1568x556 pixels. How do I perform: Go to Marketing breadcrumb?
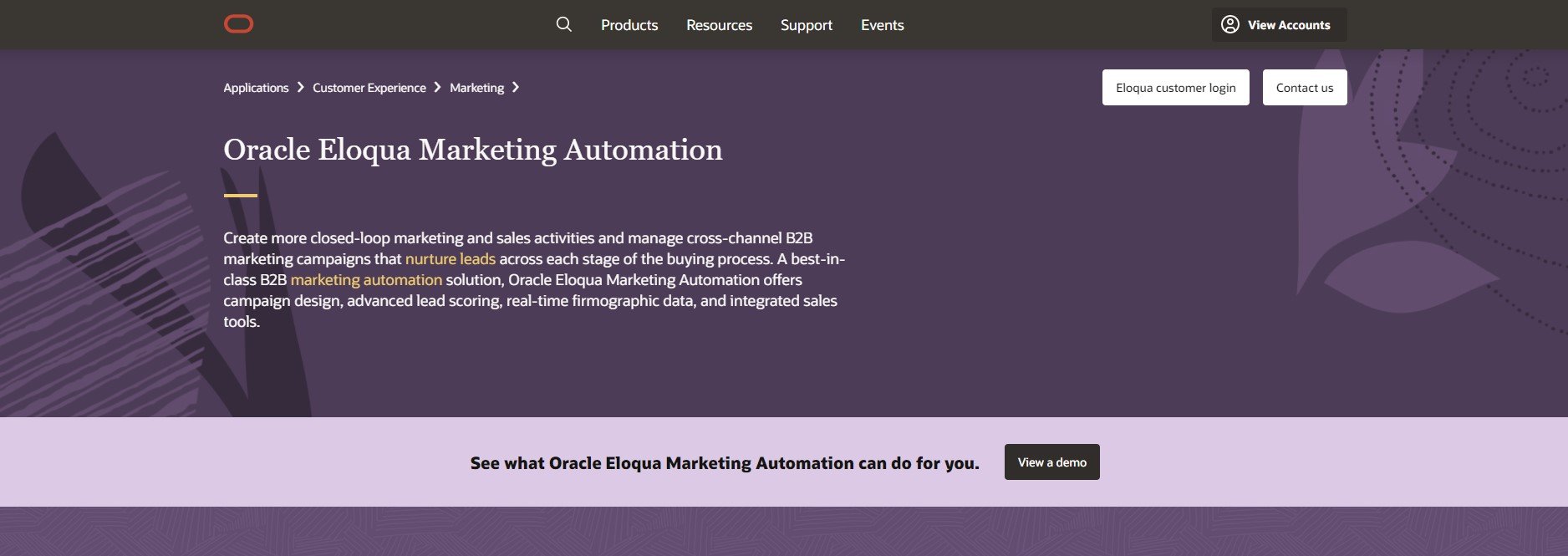(x=476, y=88)
